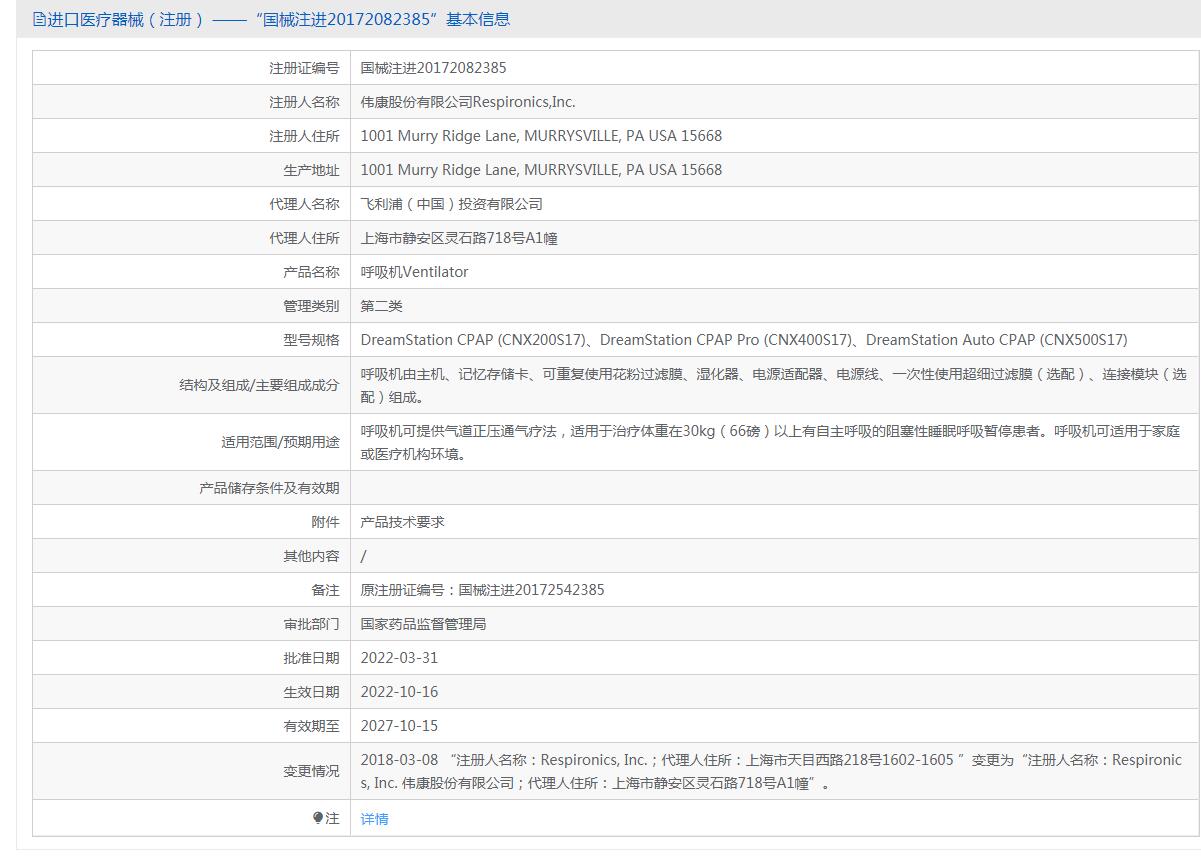Click product name 呼吸机Ventilator
The height and width of the screenshot is (861, 1201).
414,272
